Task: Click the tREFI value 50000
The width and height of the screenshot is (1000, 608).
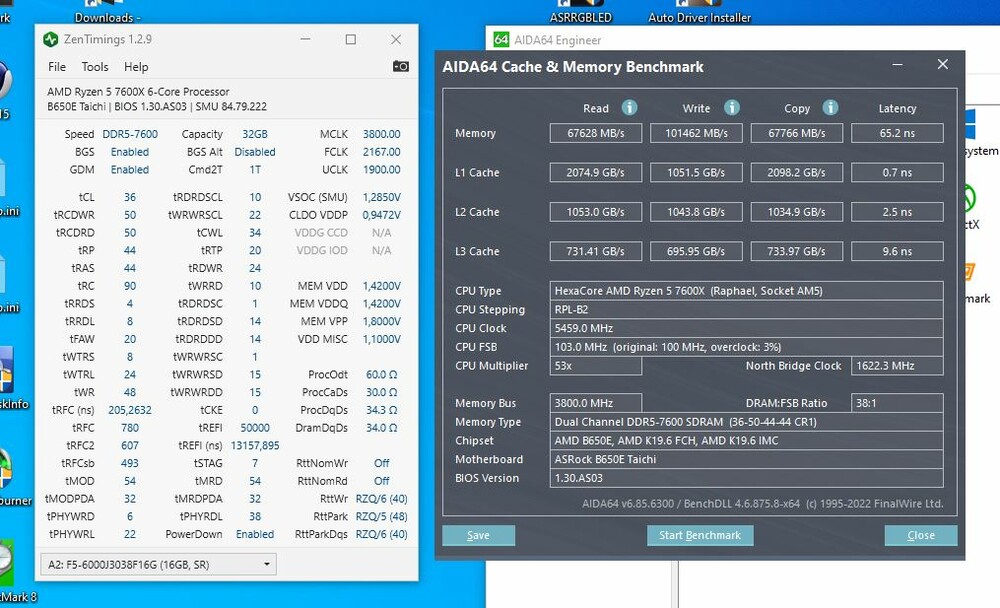Action: (255, 428)
